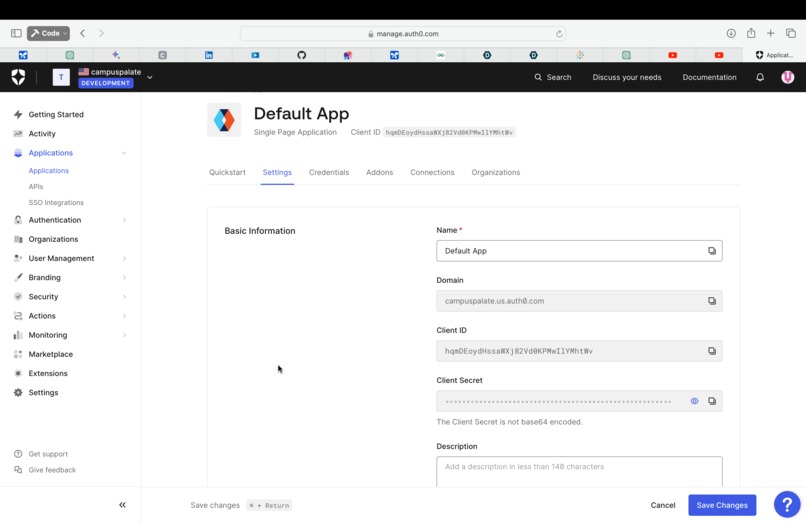Collapse the sidebar with double-chevron icon
Image resolution: width=806 pixels, height=523 pixels.
[x=122, y=505]
